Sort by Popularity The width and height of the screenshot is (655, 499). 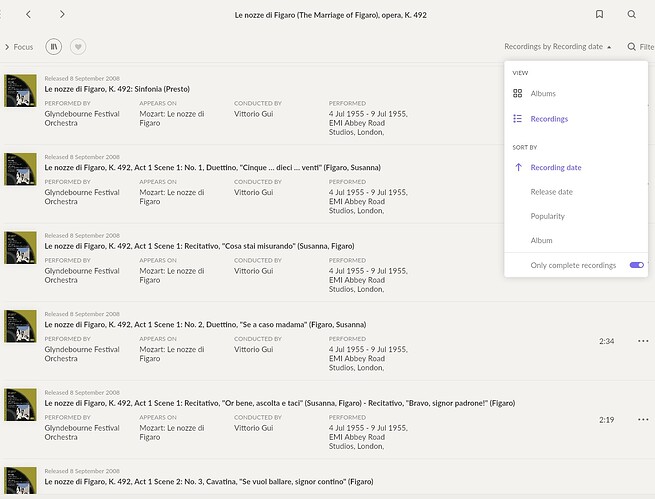(547, 216)
